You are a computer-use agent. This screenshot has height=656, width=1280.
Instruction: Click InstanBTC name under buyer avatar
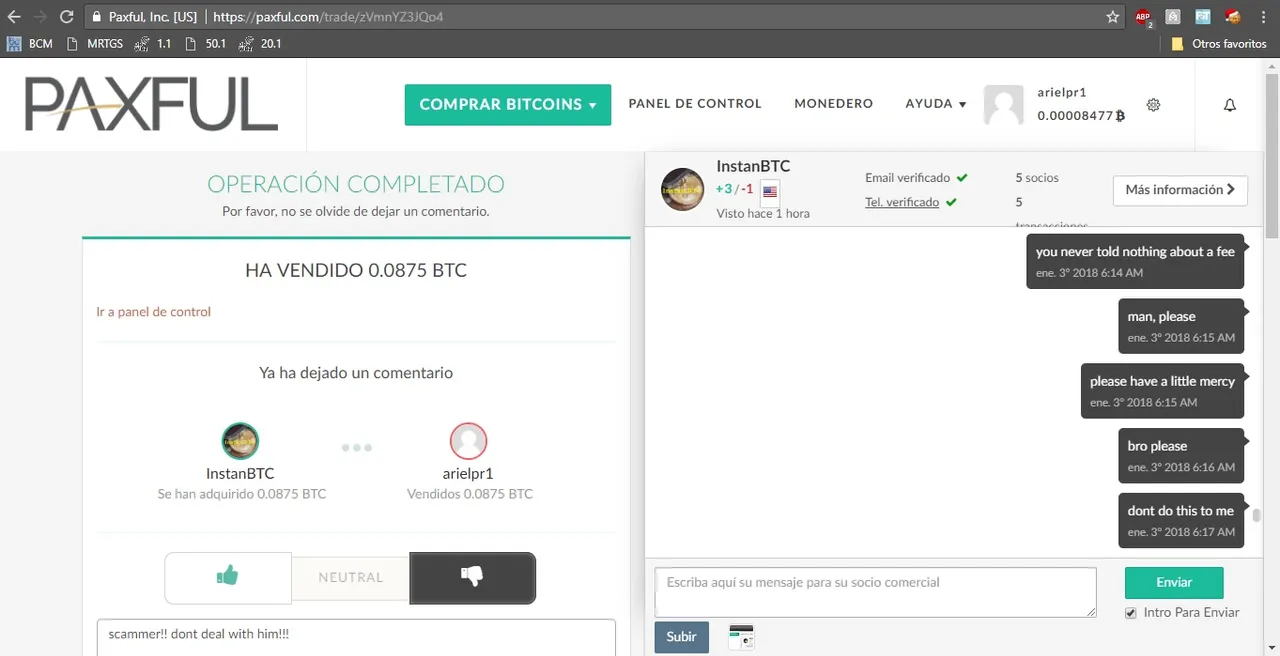[240, 474]
